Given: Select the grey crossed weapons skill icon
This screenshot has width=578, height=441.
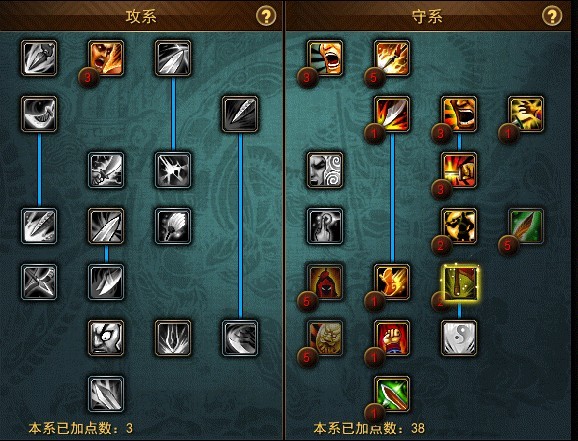Looking at the screenshot, I should pyautogui.click(x=39, y=282).
